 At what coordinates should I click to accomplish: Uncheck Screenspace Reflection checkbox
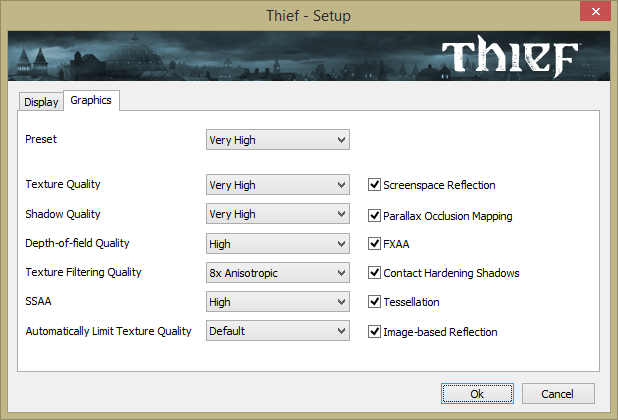click(x=374, y=184)
